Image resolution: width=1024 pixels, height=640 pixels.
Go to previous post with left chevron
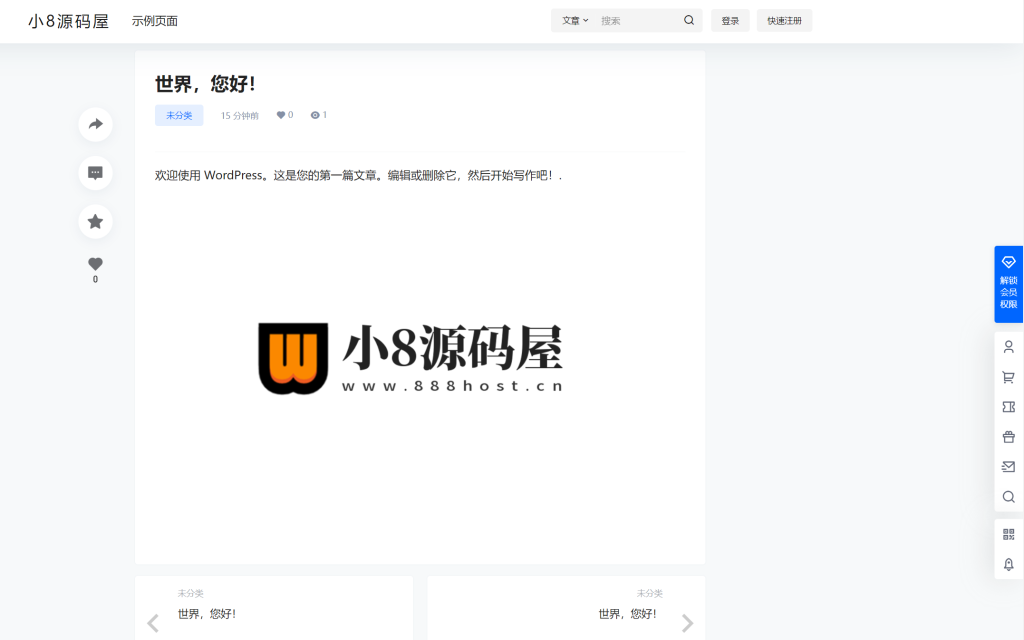tap(153, 623)
